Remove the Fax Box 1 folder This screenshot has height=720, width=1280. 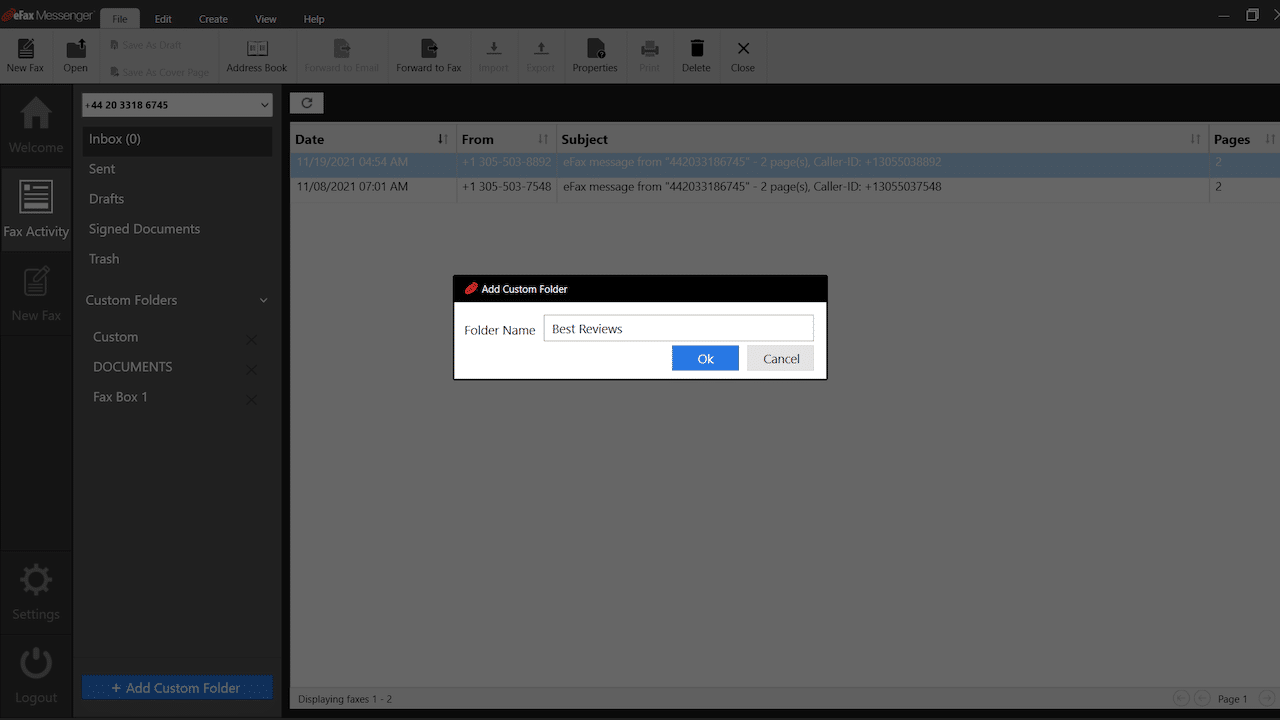tap(251, 399)
